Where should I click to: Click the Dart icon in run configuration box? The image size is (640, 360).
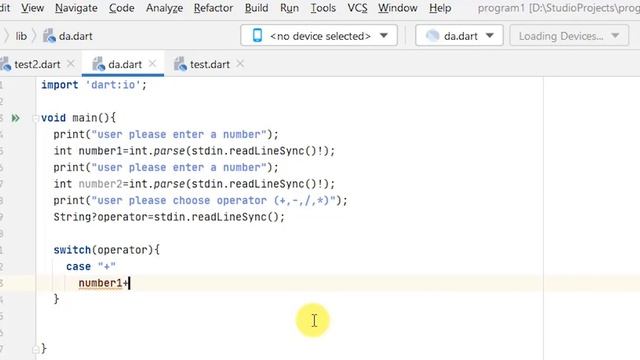pyautogui.click(x=433, y=36)
